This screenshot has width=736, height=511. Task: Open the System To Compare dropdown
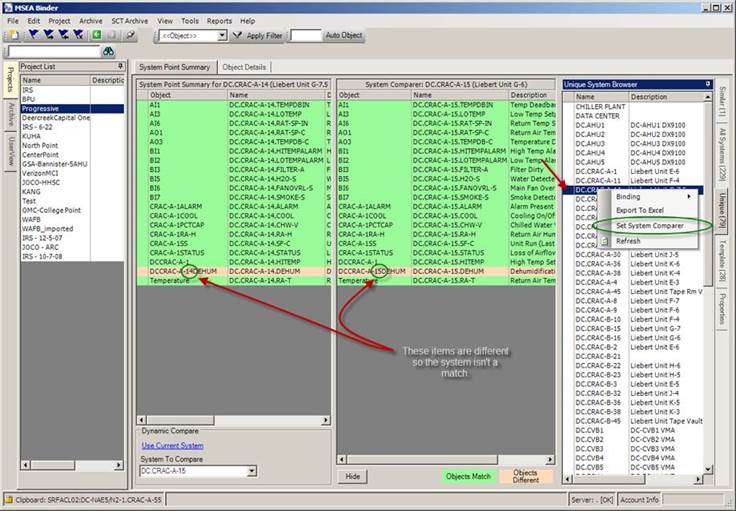[252, 471]
